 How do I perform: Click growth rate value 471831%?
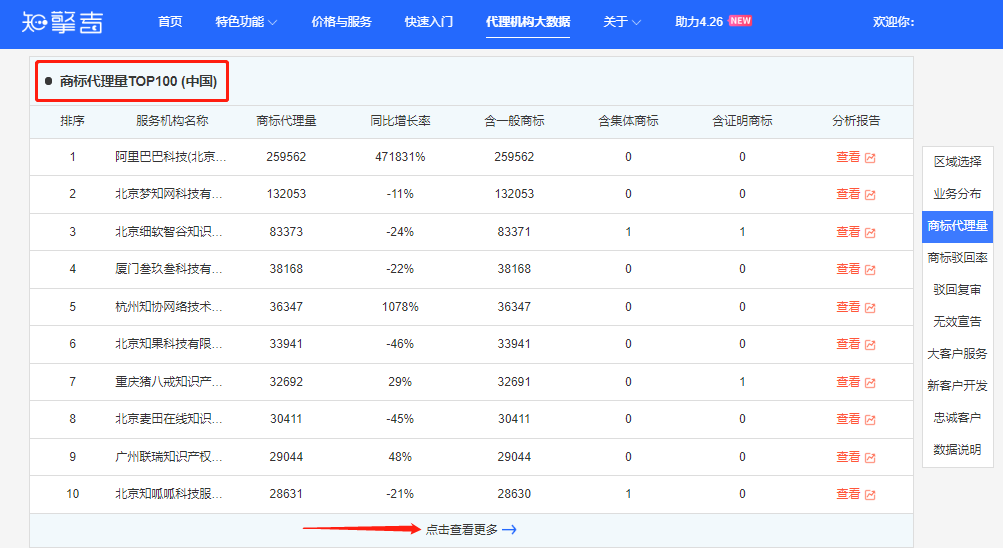(400, 157)
